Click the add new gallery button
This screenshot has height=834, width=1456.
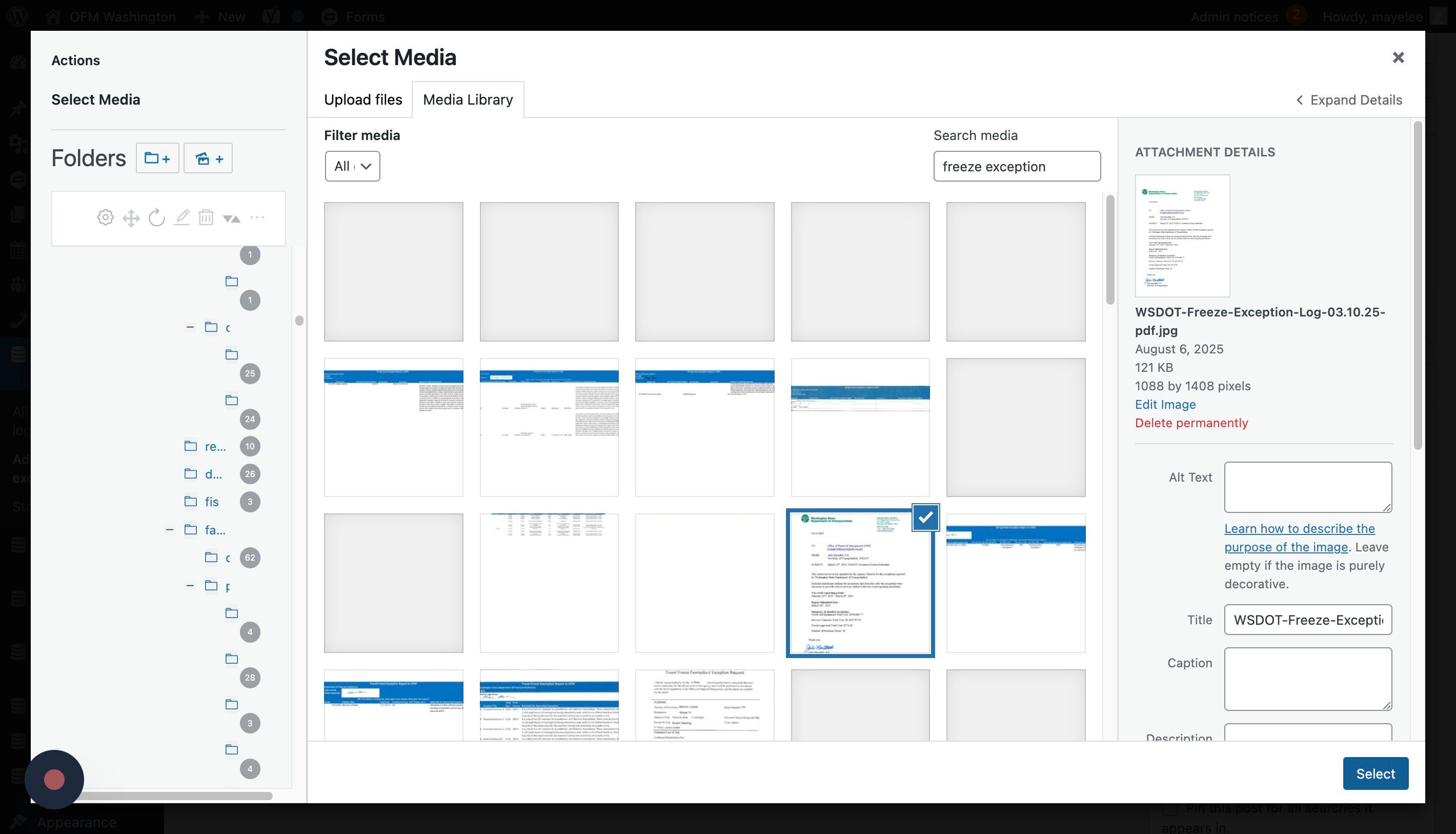pos(208,158)
